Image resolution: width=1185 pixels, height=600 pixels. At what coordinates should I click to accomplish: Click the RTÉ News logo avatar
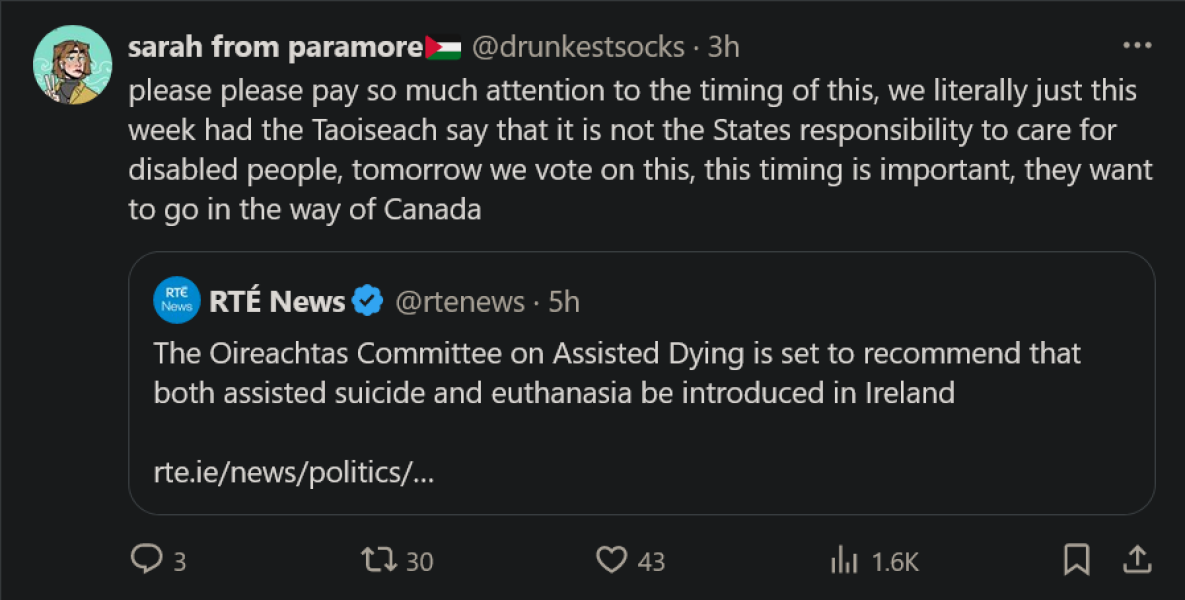[x=177, y=301]
